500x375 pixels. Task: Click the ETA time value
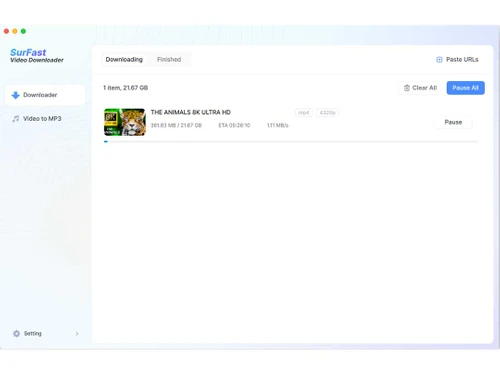pyautogui.click(x=234, y=125)
